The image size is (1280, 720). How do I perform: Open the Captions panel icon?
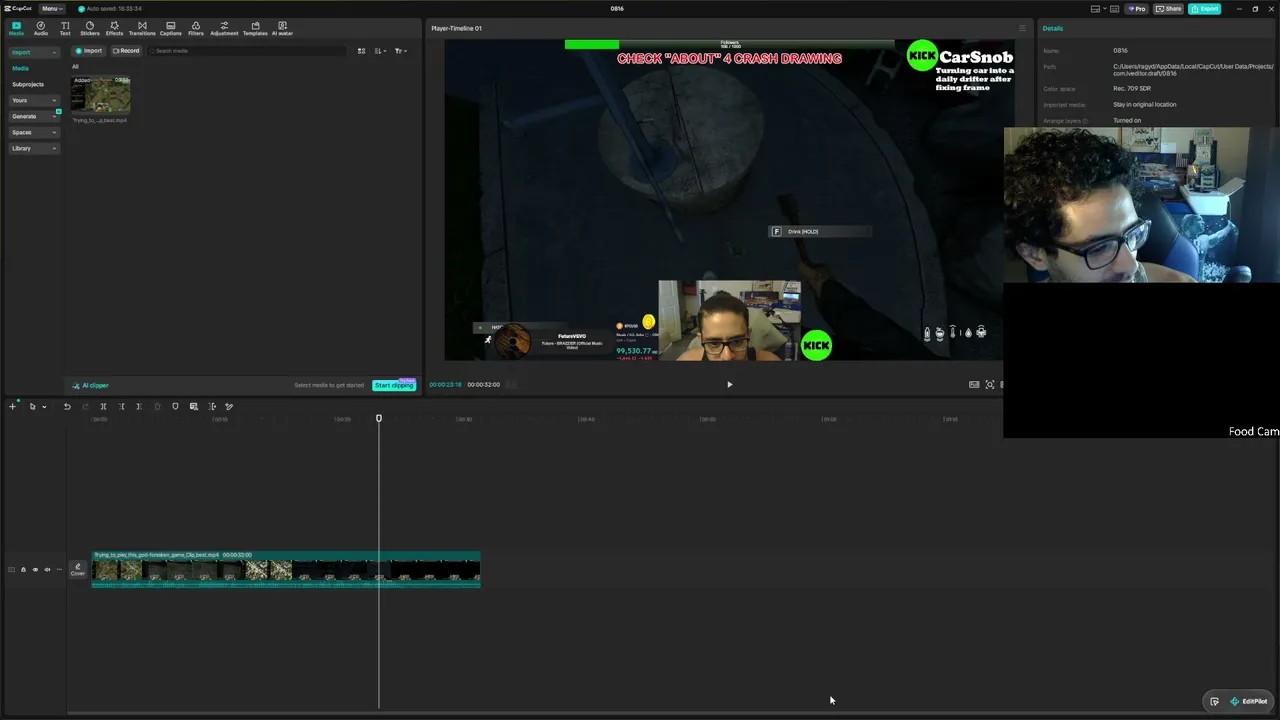[x=171, y=28]
